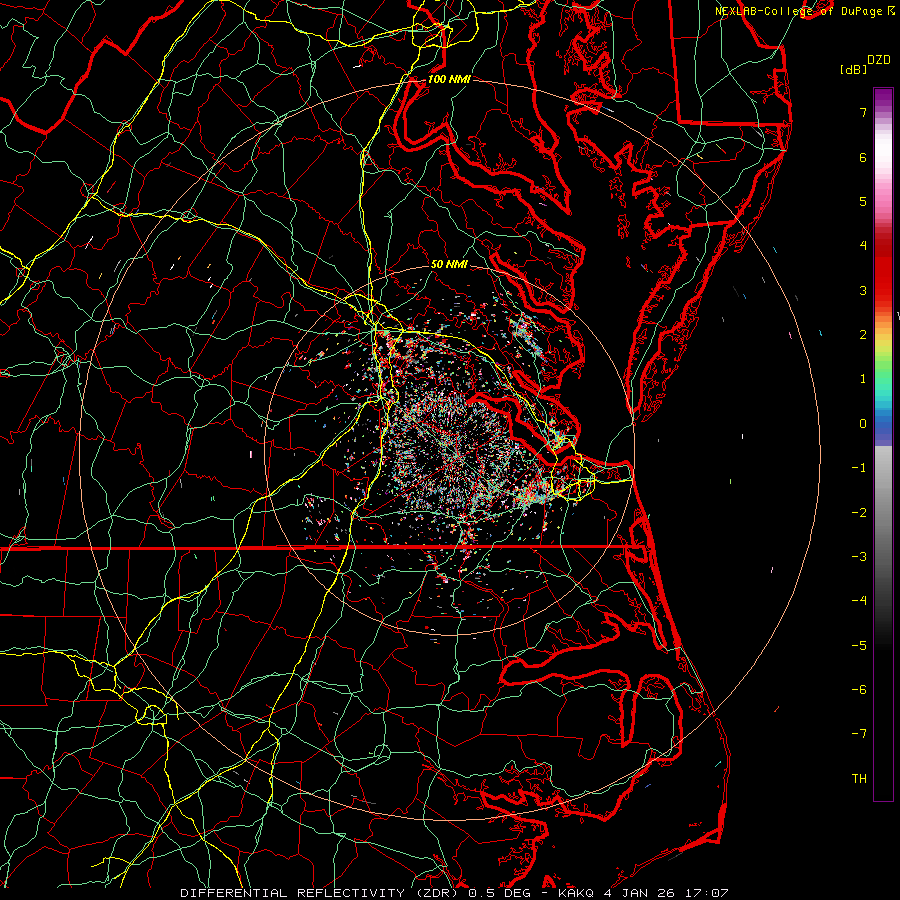Pick the red section of color bar
This screenshot has width=900, height=900.
tap(883, 270)
